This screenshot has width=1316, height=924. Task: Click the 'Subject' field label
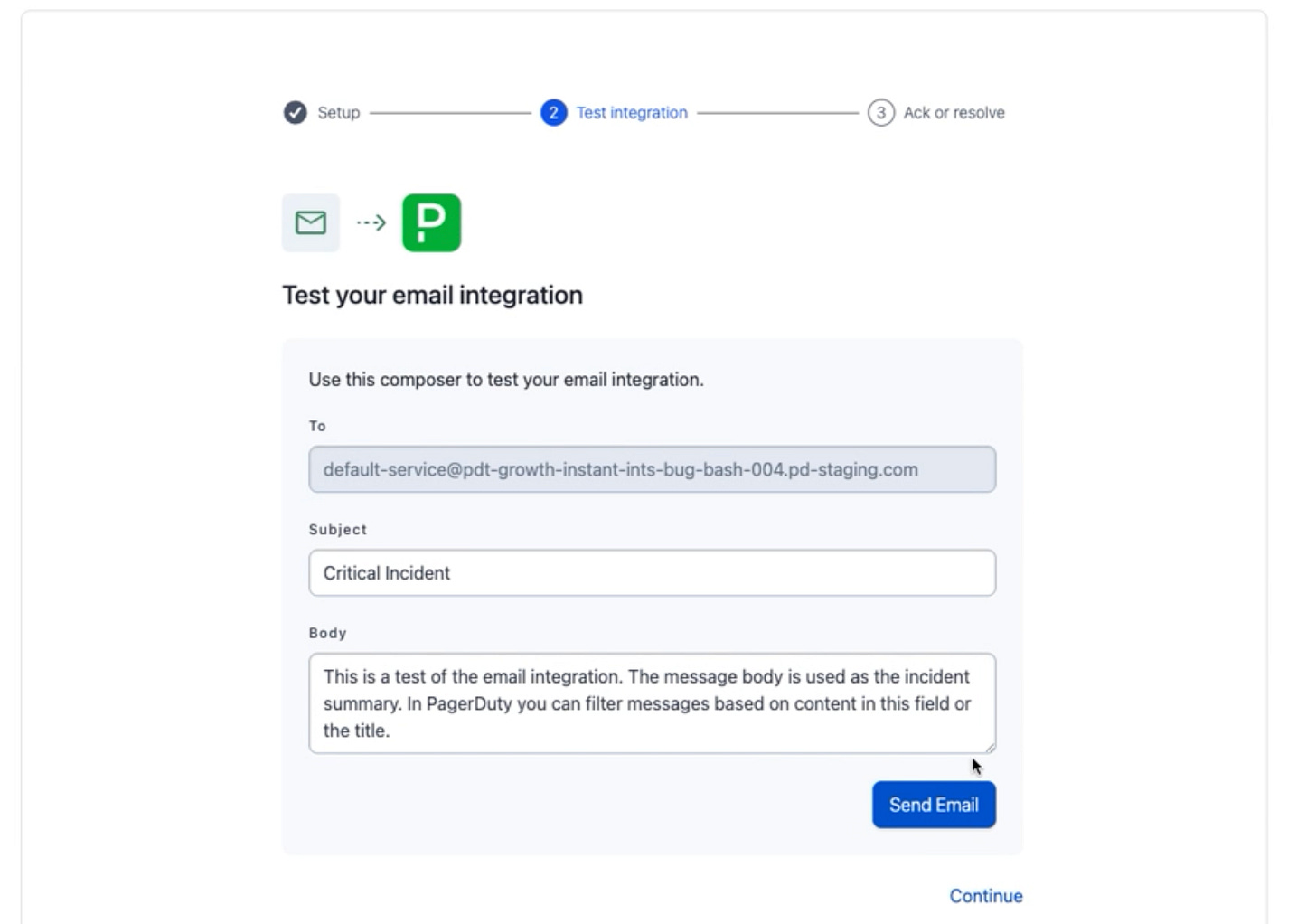(337, 530)
